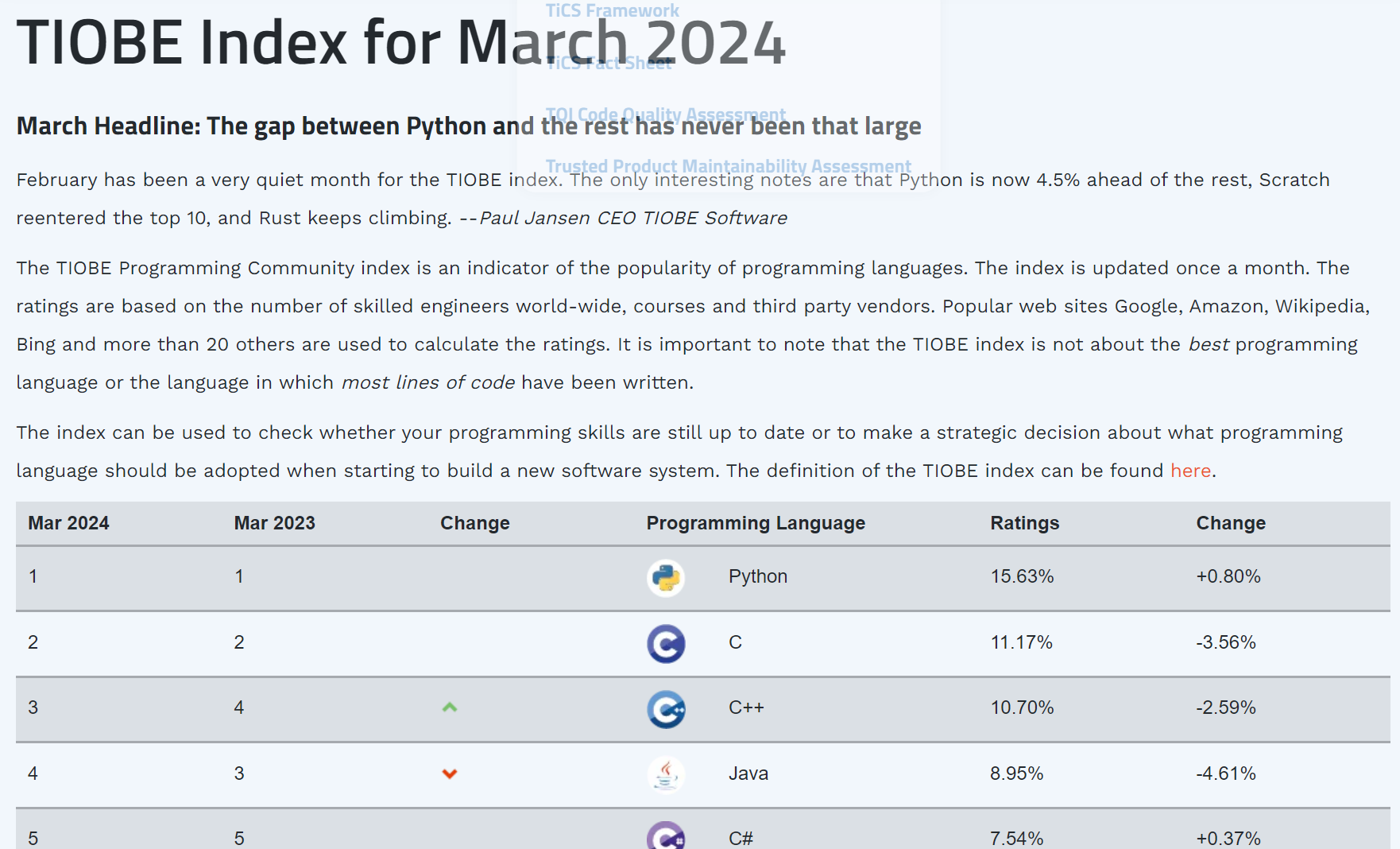
Task: Open TiCS Framework menu item
Action: 612,11
